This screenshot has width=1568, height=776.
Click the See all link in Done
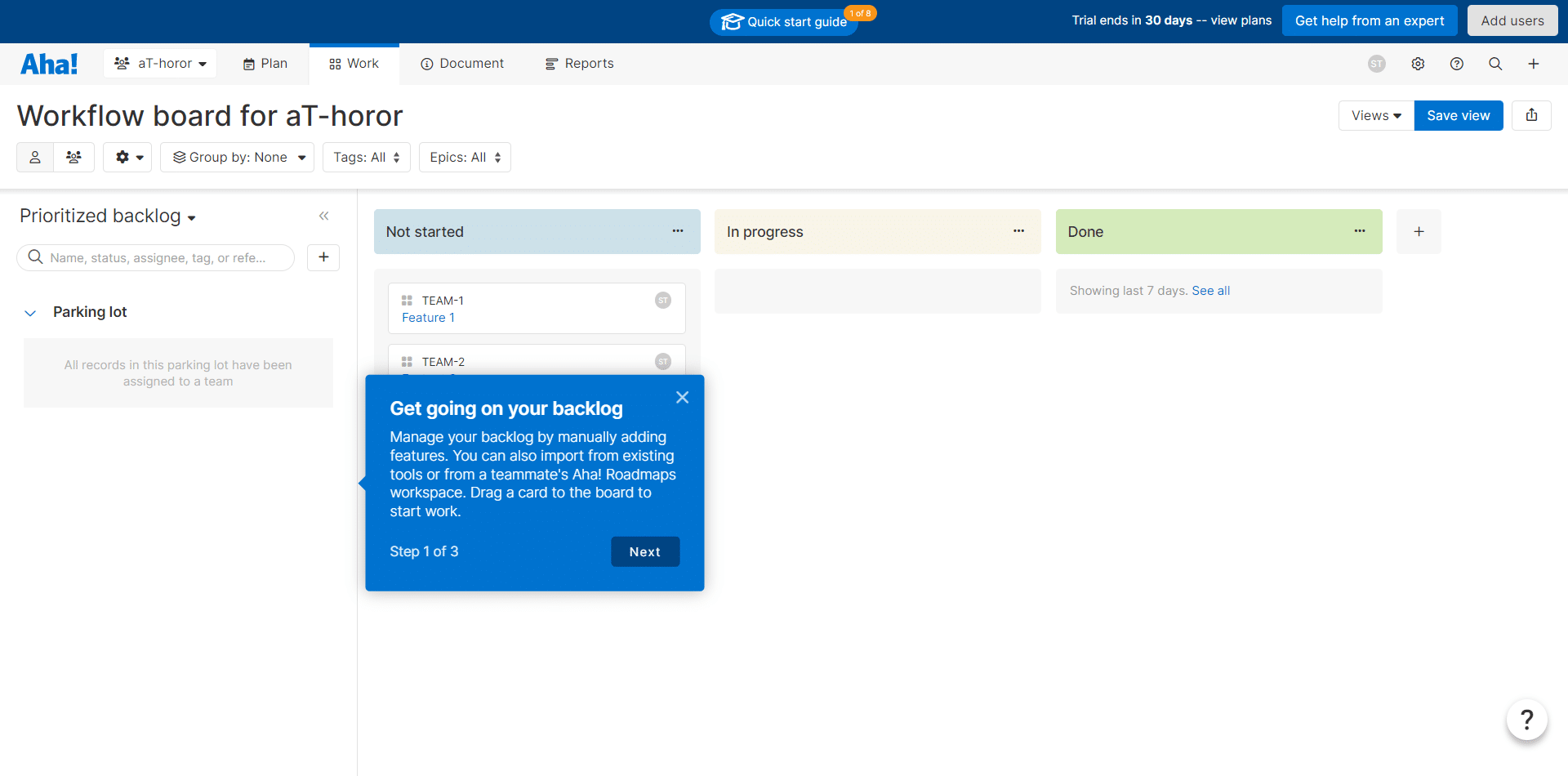tap(1210, 291)
